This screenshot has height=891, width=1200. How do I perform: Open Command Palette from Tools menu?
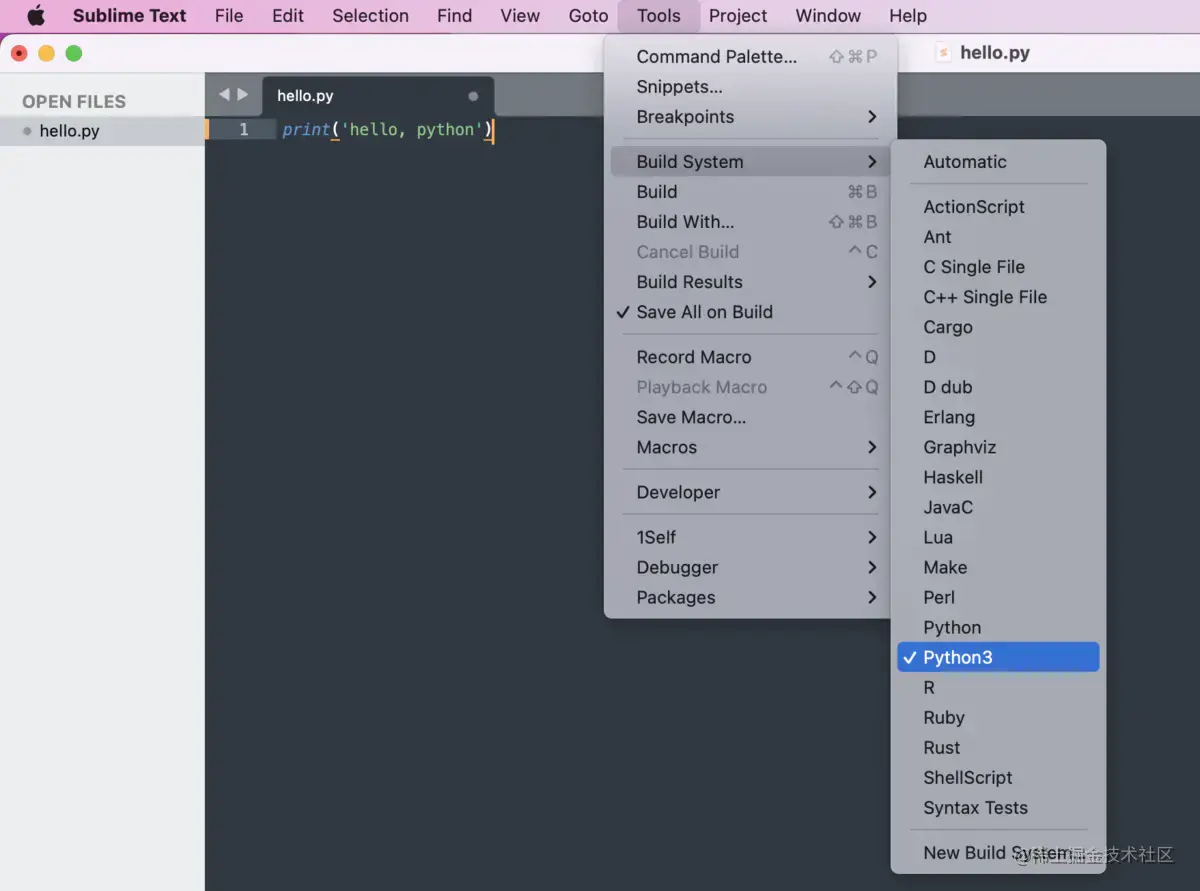(747, 57)
